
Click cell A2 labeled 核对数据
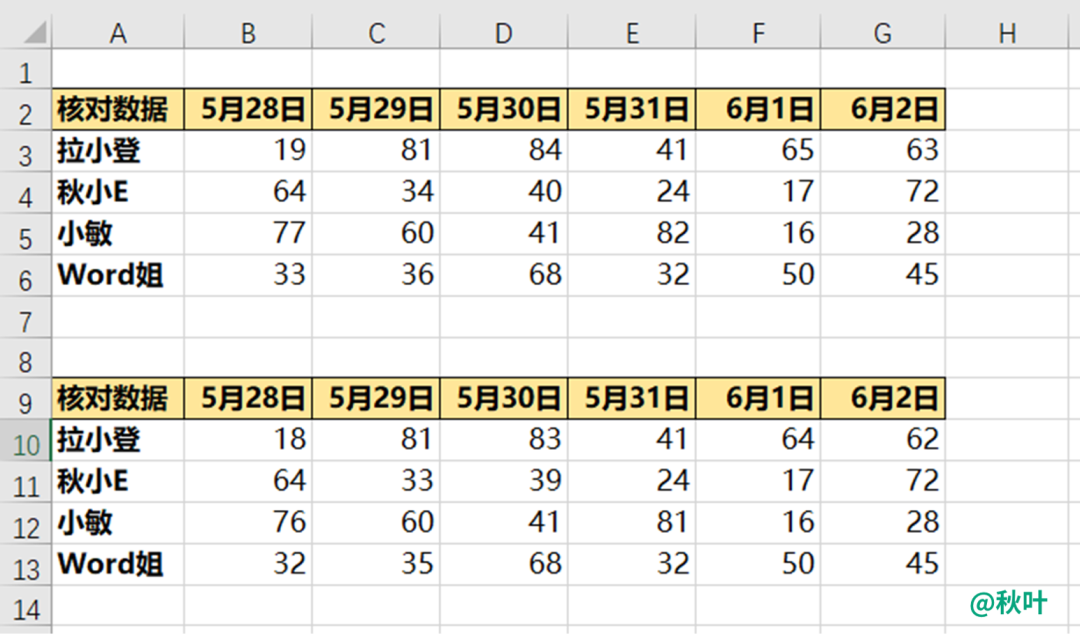click(118, 109)
